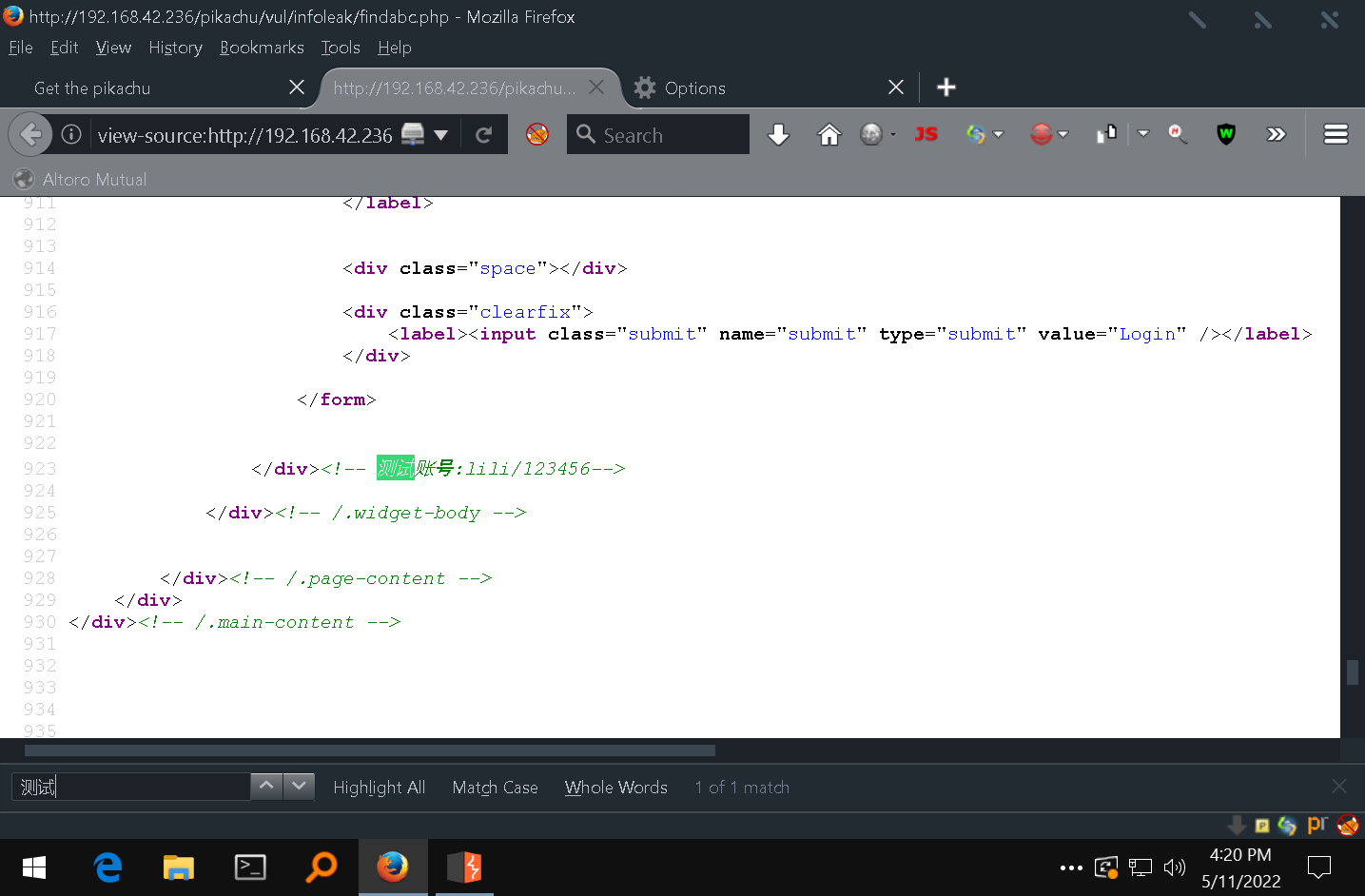Toggle Highlight All in find bar
This screenshot has height=896, width=1365.
pyautogui.click(x=379, y=788)
